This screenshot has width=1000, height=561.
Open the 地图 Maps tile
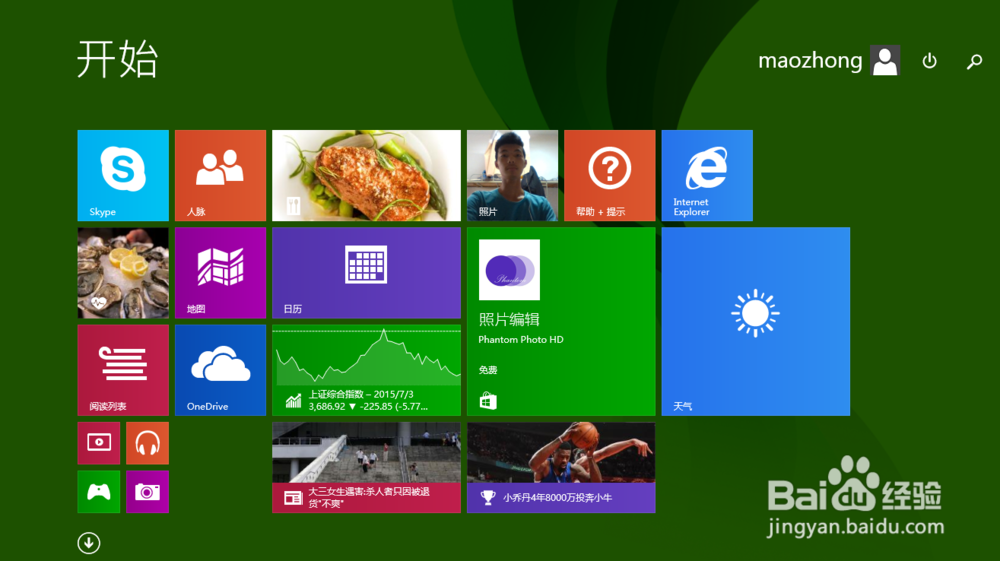click(221, 273)
